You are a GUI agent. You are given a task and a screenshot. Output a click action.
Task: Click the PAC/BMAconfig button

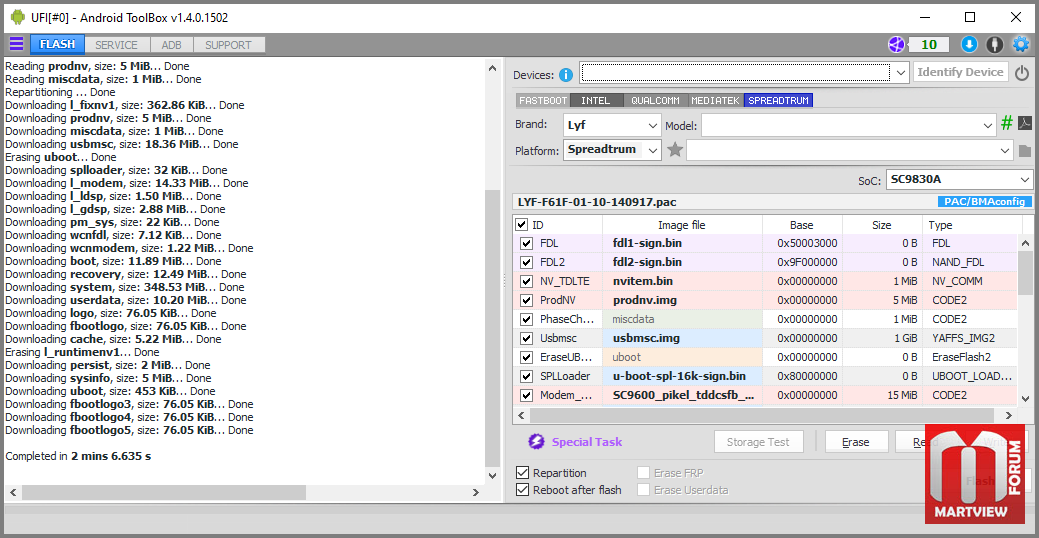[984, 201]
